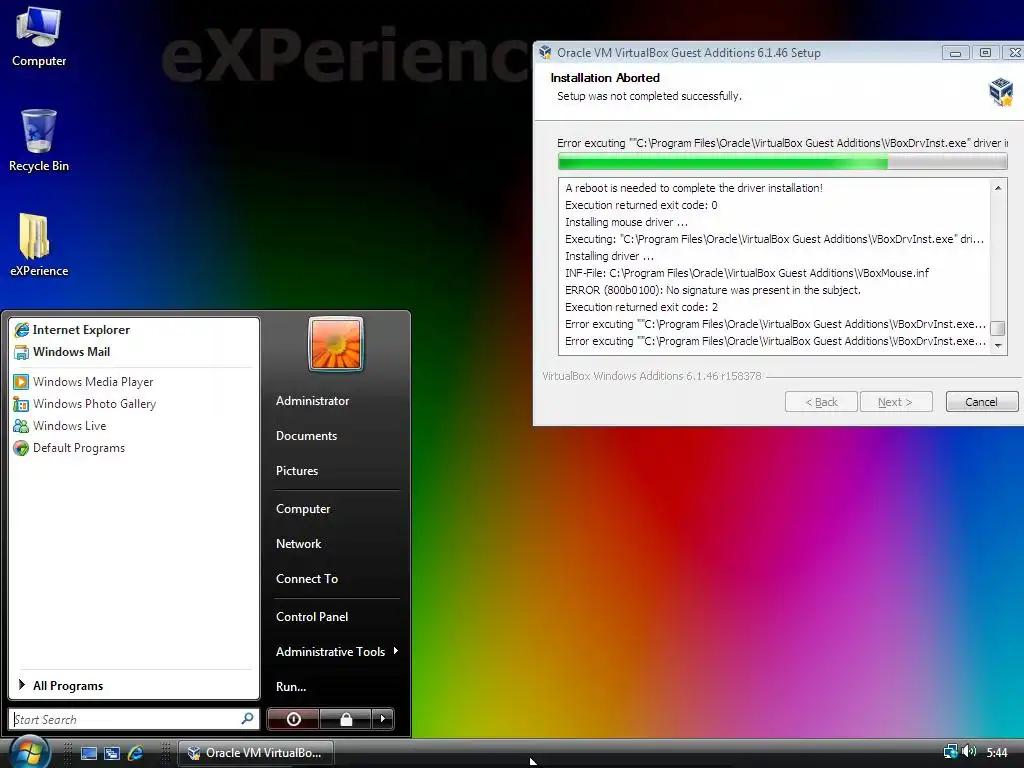Click the Next > button in Setup
1024x768 pixels.
(x=895, y=402)
